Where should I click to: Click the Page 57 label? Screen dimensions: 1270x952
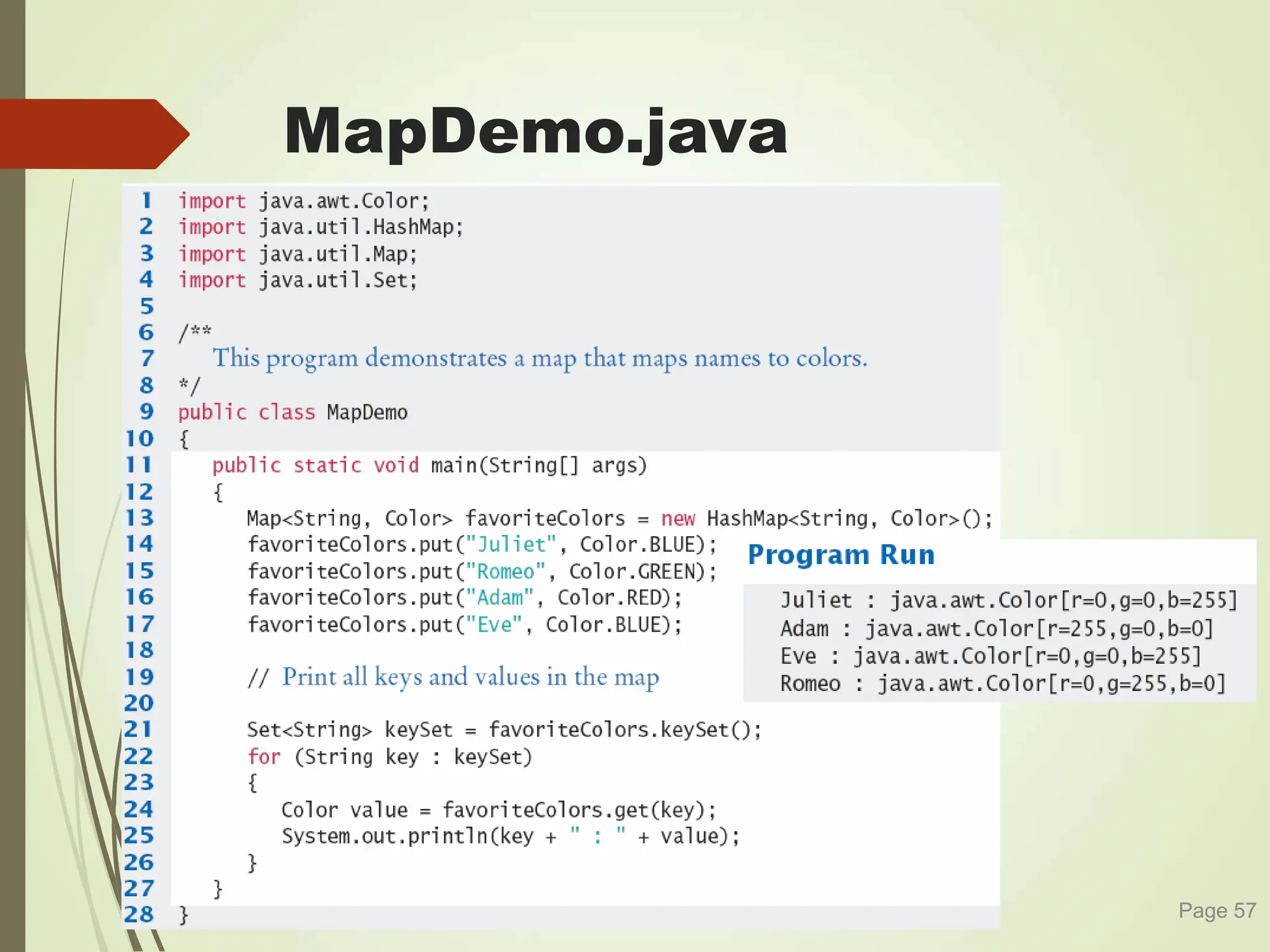click(1217, 910)
